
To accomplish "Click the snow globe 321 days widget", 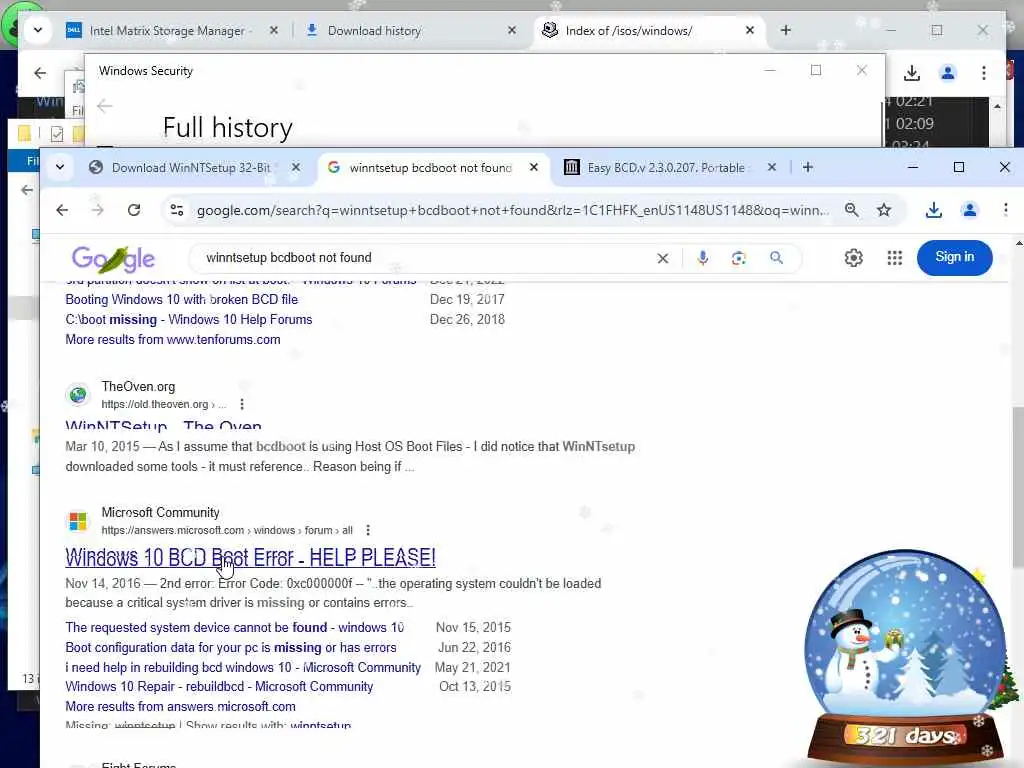I will pyautogui.click(x=905, y=657).
